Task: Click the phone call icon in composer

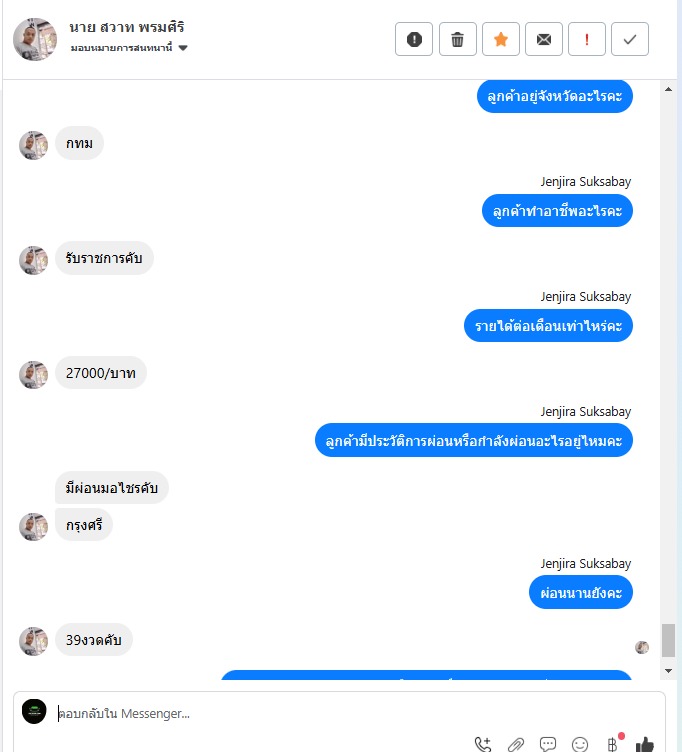Action: [483, 744]
